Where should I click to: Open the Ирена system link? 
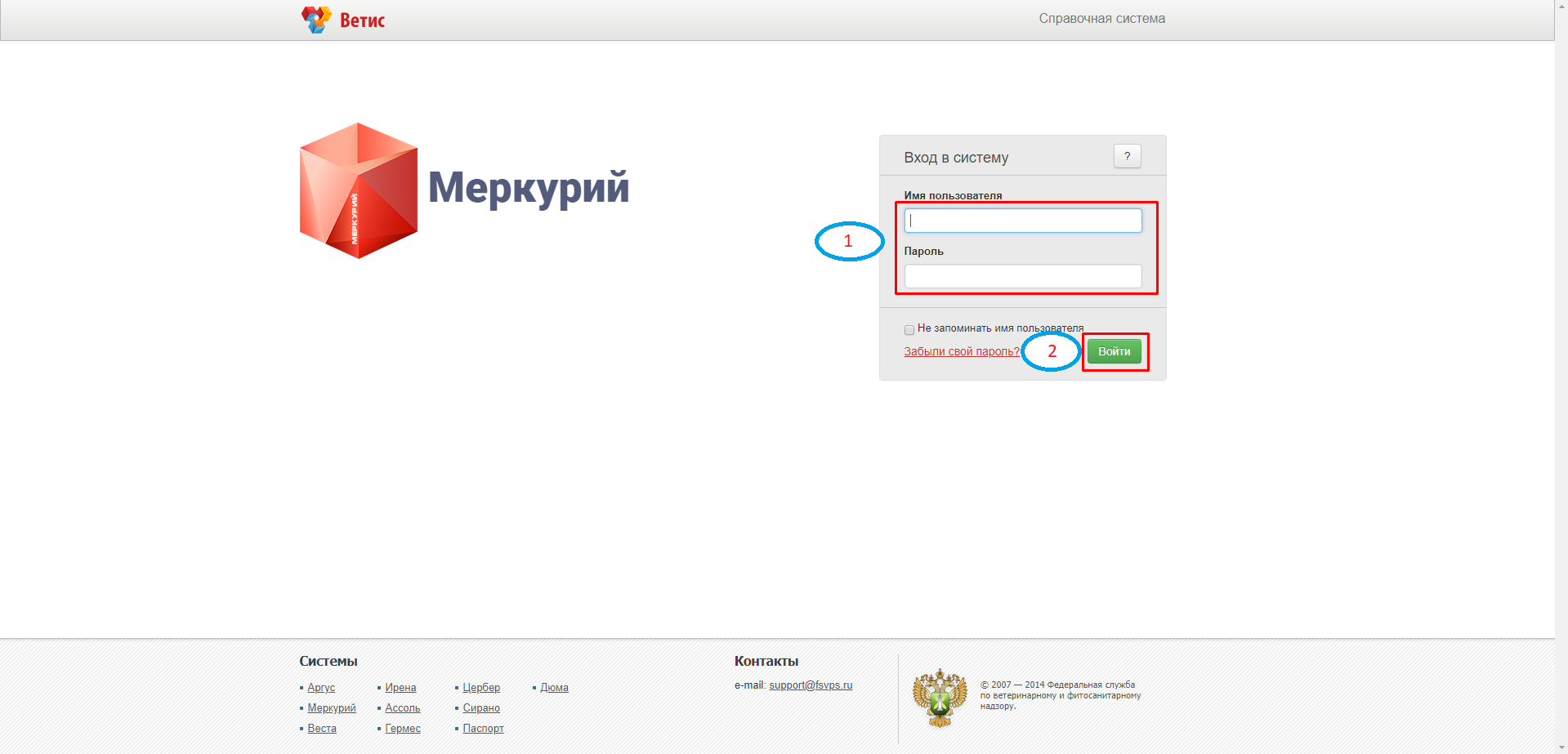point(400,688)
